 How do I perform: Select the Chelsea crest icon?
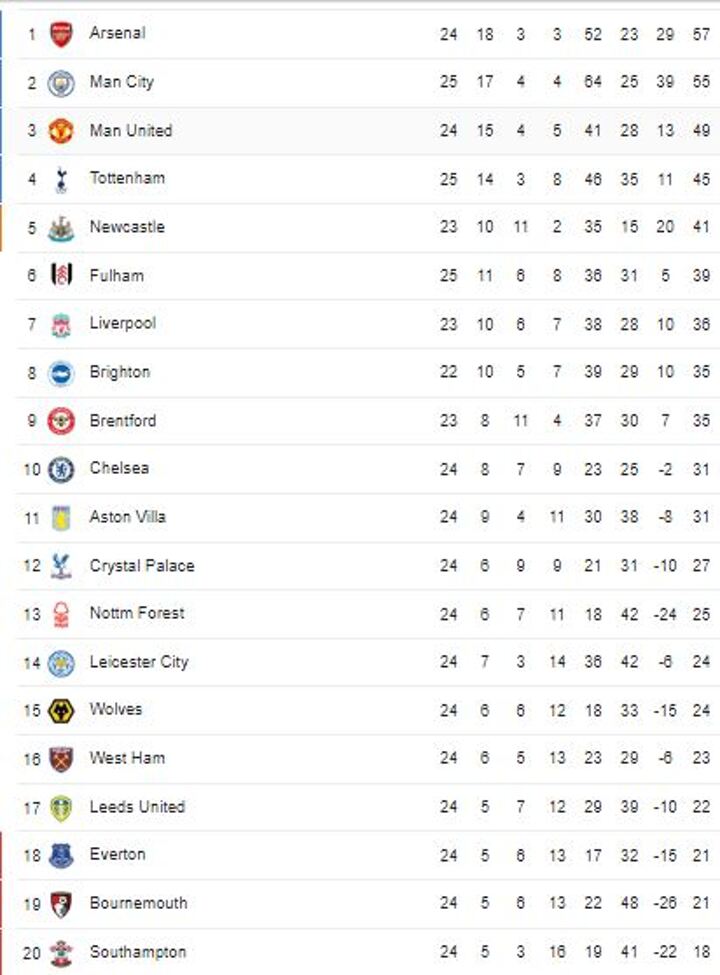pos(61,469)
